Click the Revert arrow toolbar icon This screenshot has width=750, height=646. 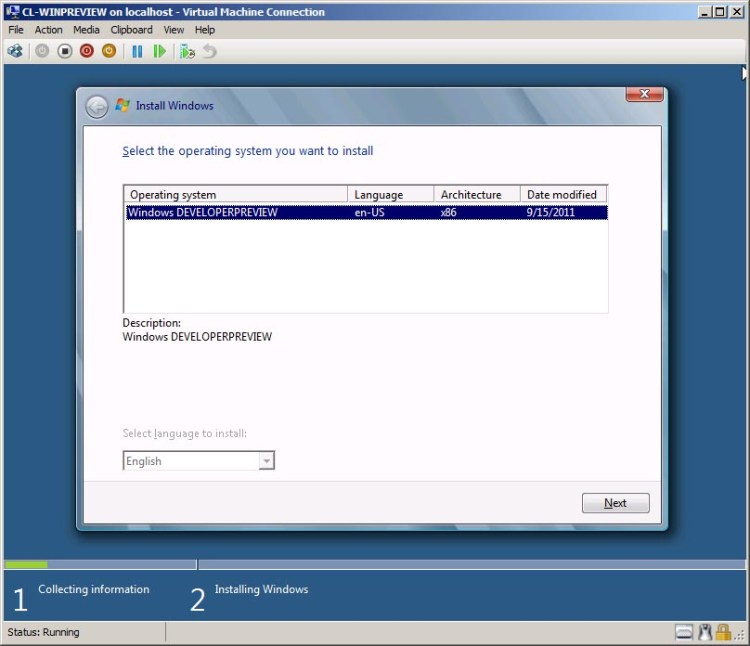tap(209, 51)
